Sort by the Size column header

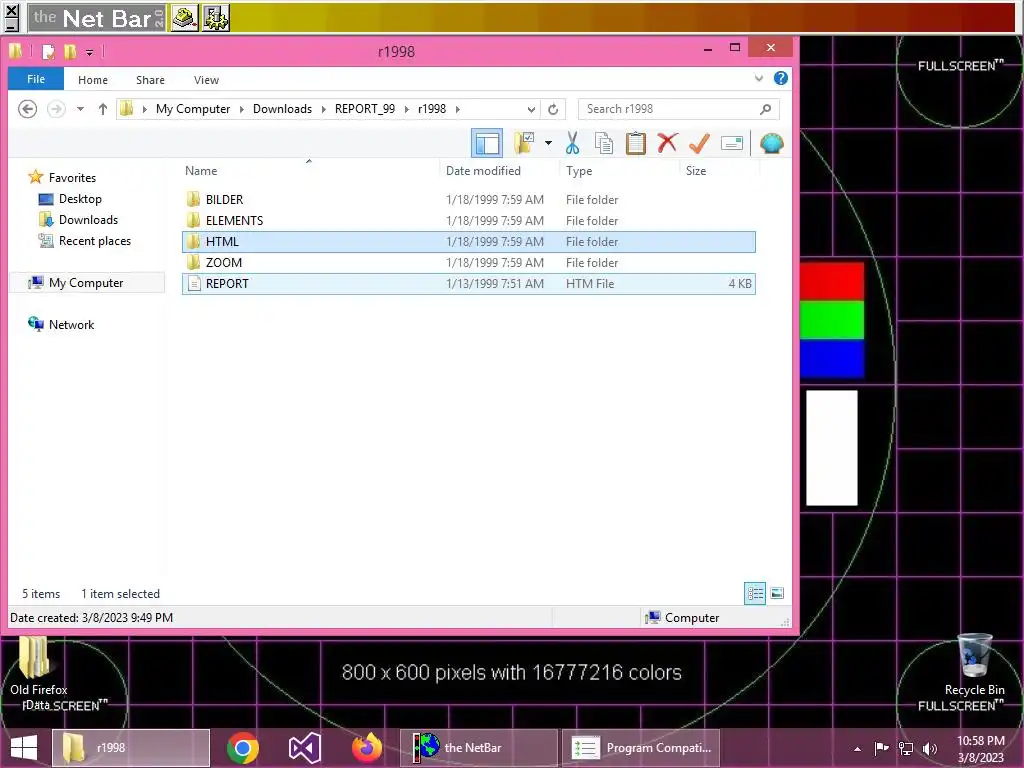[718, 170]
